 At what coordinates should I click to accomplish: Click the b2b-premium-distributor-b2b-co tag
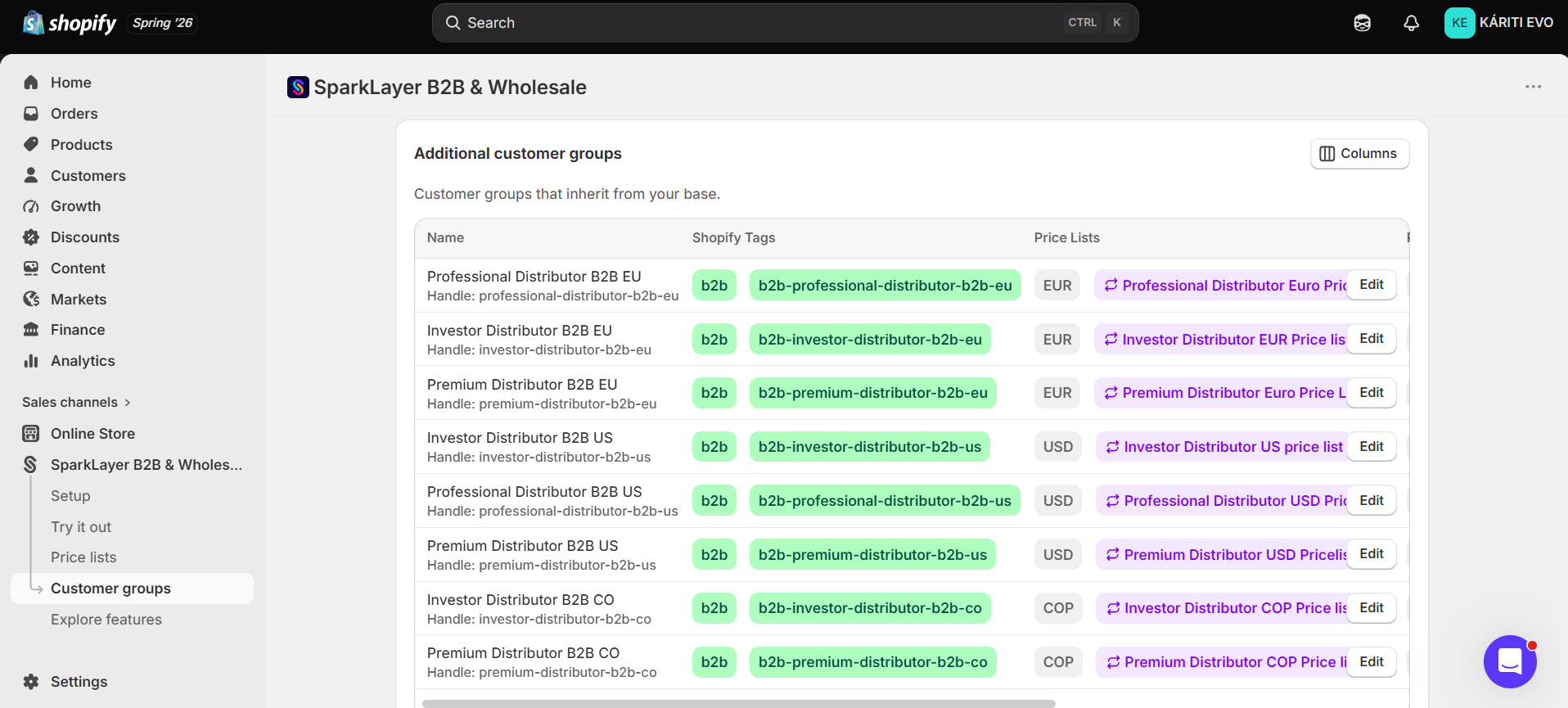872,662
